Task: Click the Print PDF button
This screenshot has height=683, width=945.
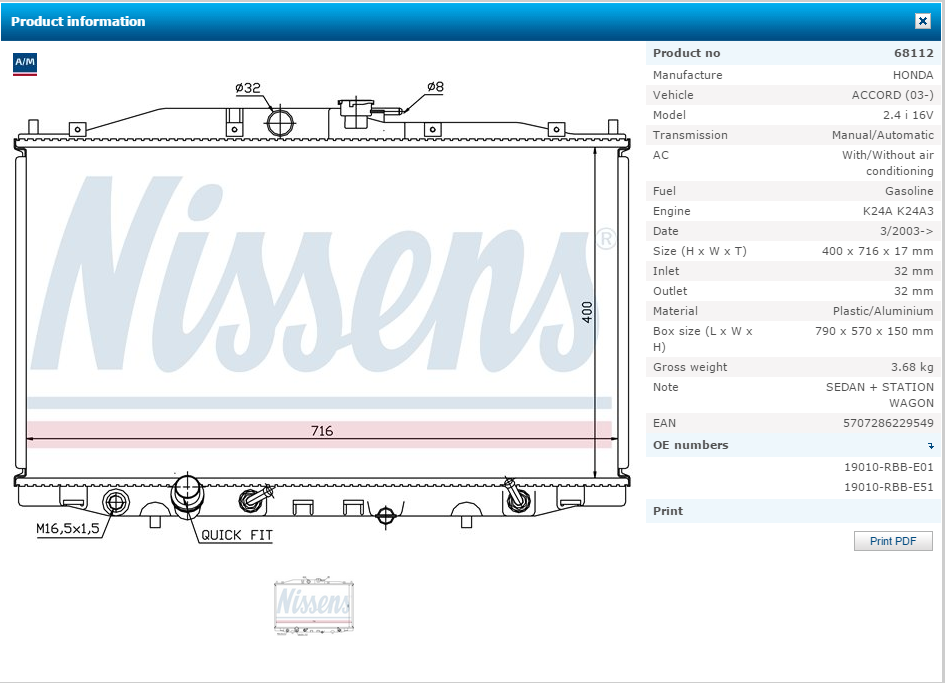Action: [x=893, y=541]
